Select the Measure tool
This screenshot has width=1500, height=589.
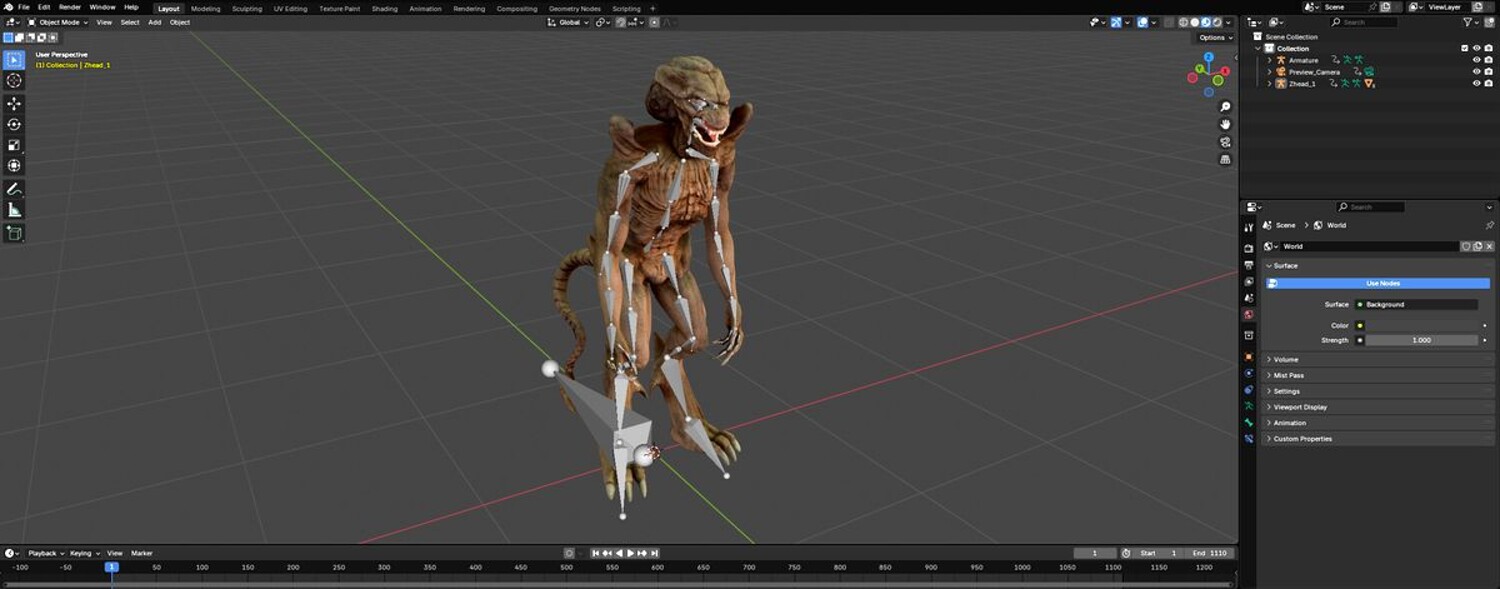pos(14,210)
